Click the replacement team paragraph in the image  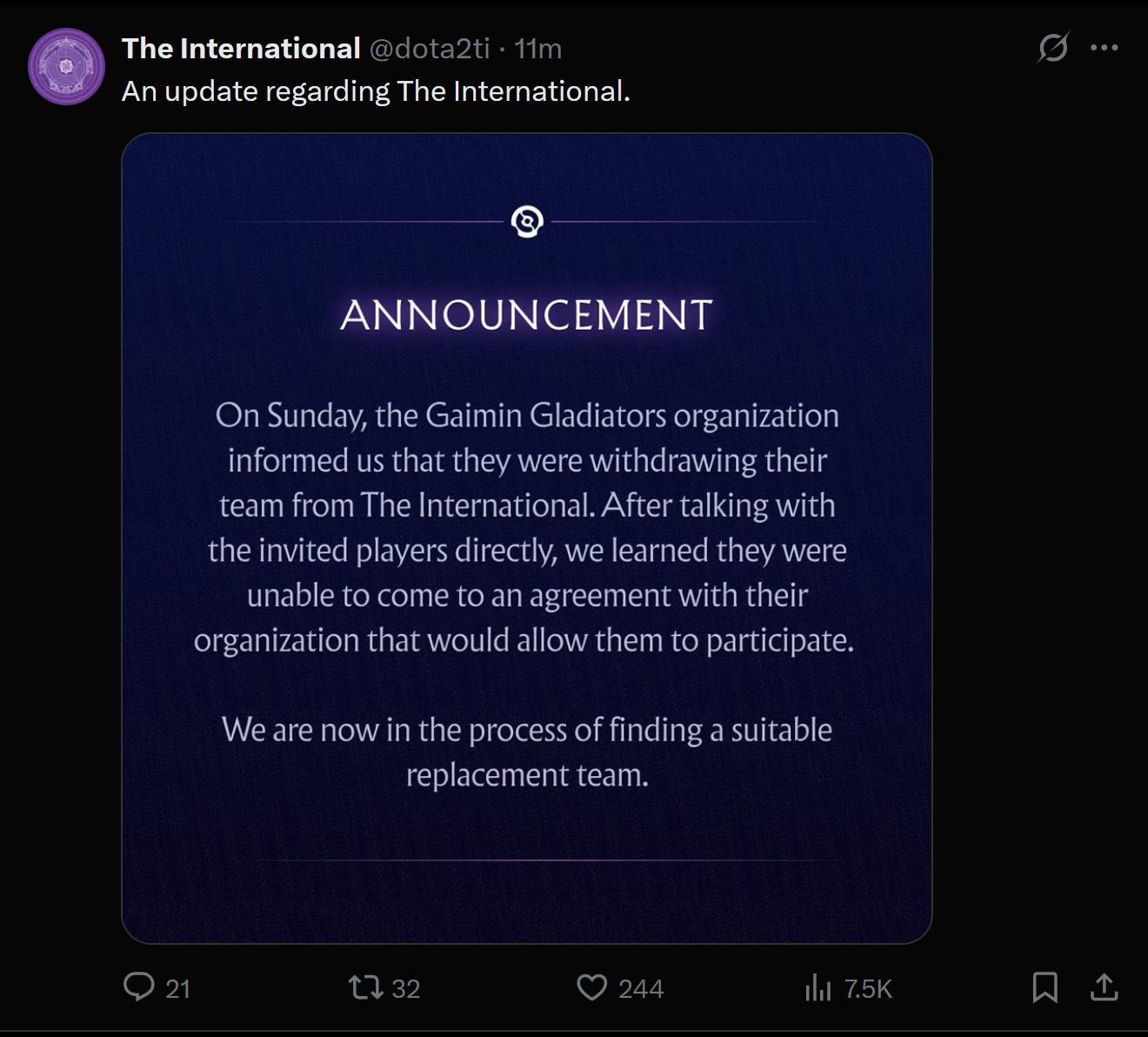coord(527,752)
